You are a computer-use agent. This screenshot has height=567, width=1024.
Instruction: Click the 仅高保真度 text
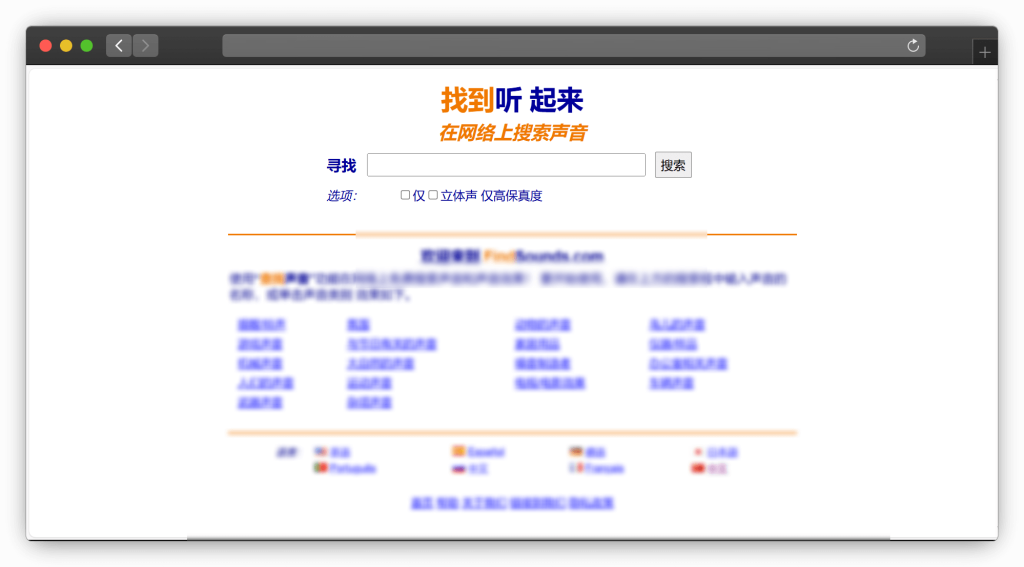click(x=511, y=196)
